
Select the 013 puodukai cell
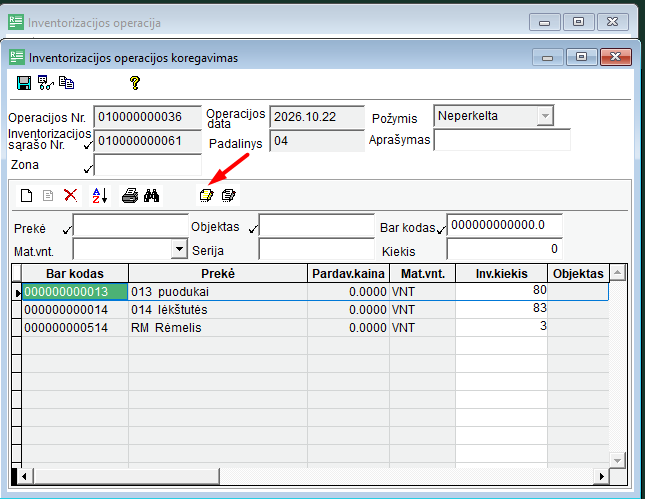point(218,292)
